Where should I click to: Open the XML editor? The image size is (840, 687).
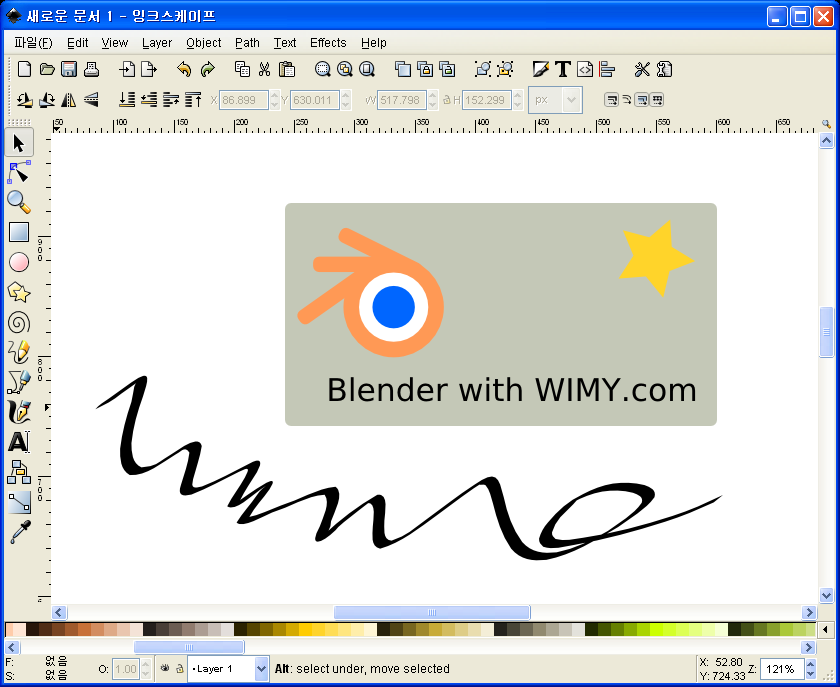pyautogui.click(x=585, y=69)
